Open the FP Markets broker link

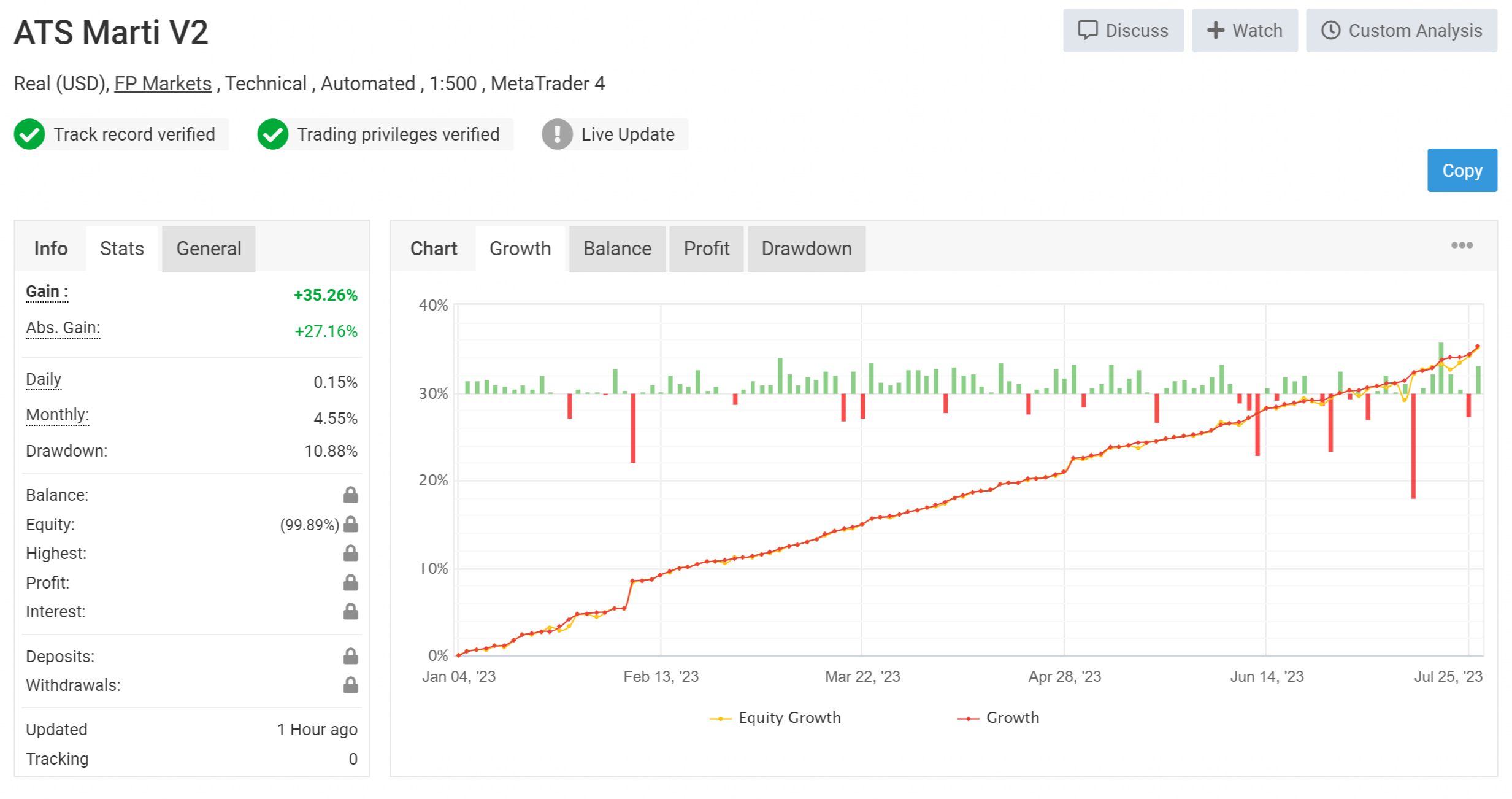click(x=163, y=83)
